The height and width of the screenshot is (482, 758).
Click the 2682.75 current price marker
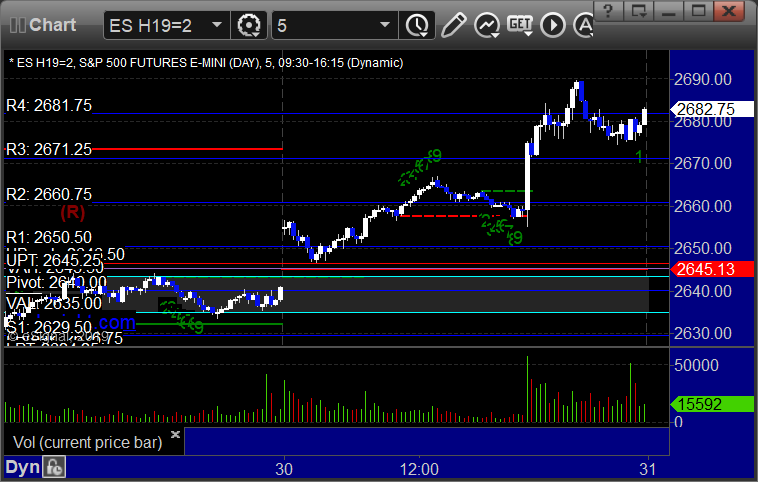pyautogui.click(x=712, y=109)
